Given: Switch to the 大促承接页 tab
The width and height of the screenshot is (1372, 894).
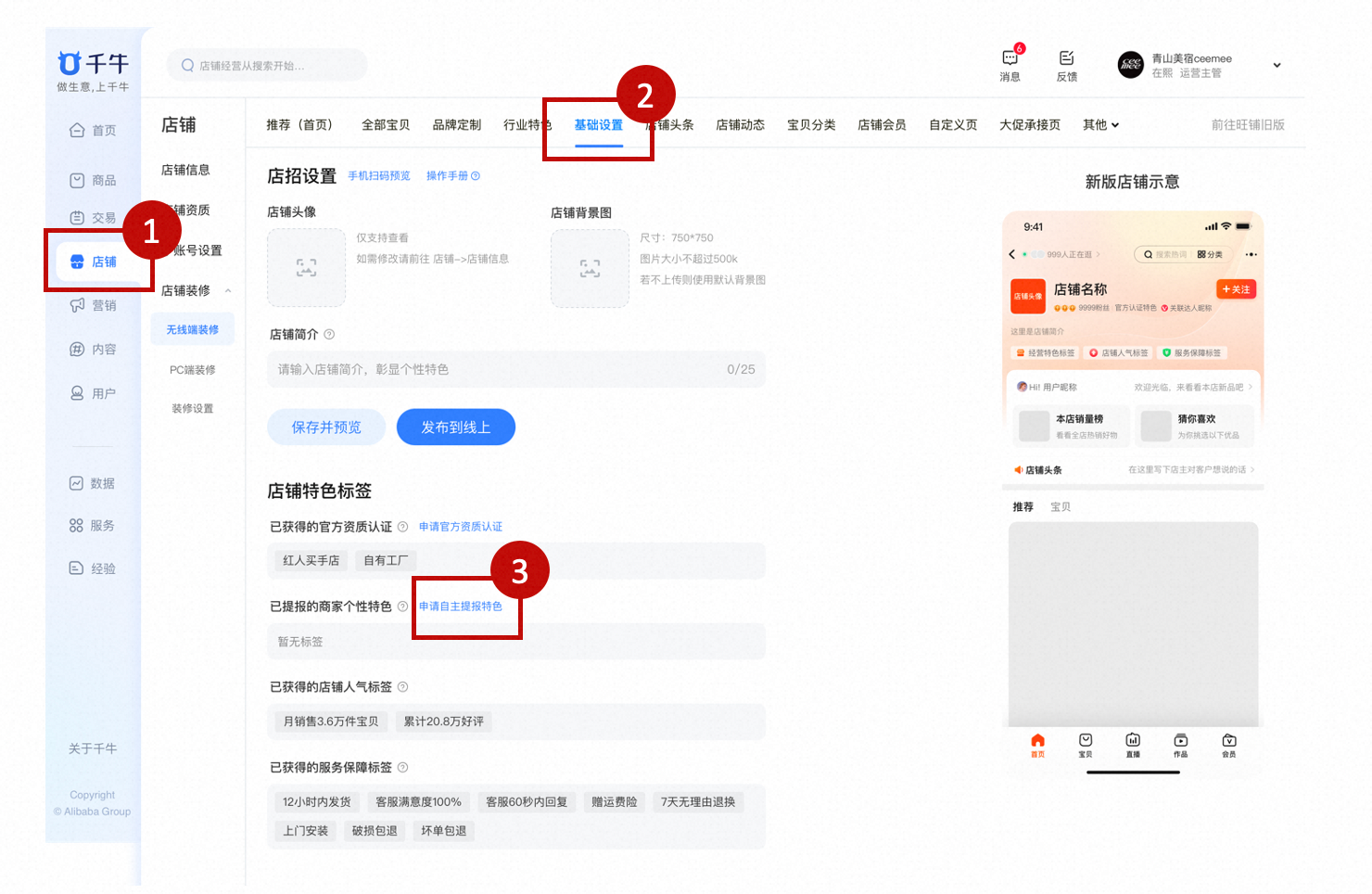Looking at the screenshot, I should (x=1030, y=125).
